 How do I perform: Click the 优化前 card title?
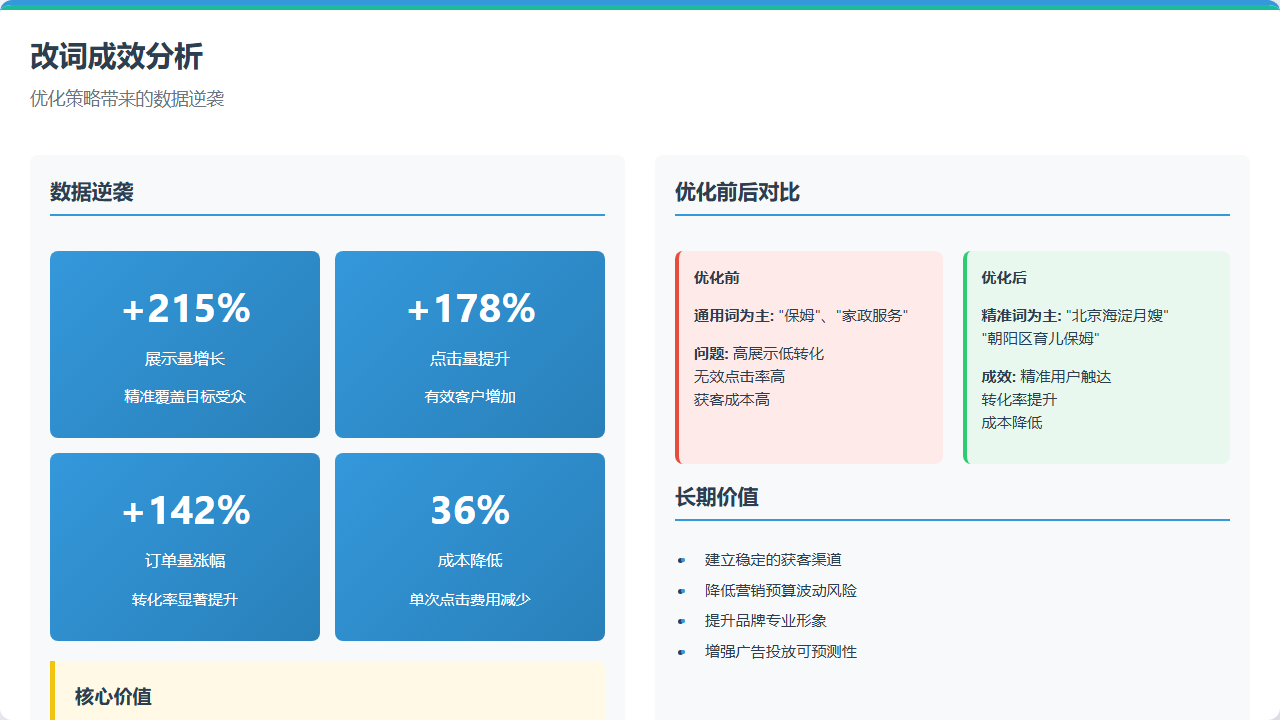point(717,278)
